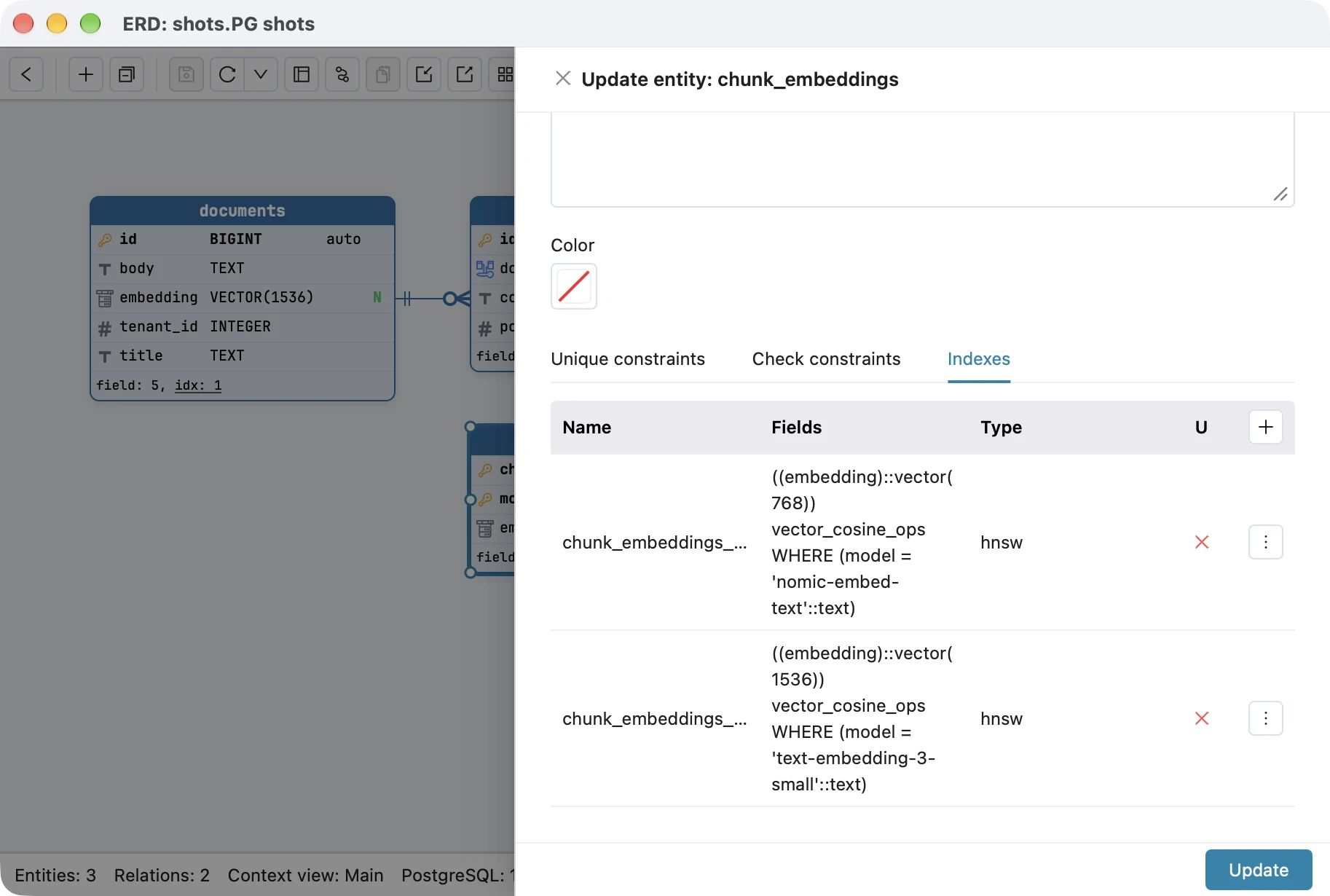Click Relations: 2 in status bar
This screenshot has width=1330, height=896.
(162, 875)
